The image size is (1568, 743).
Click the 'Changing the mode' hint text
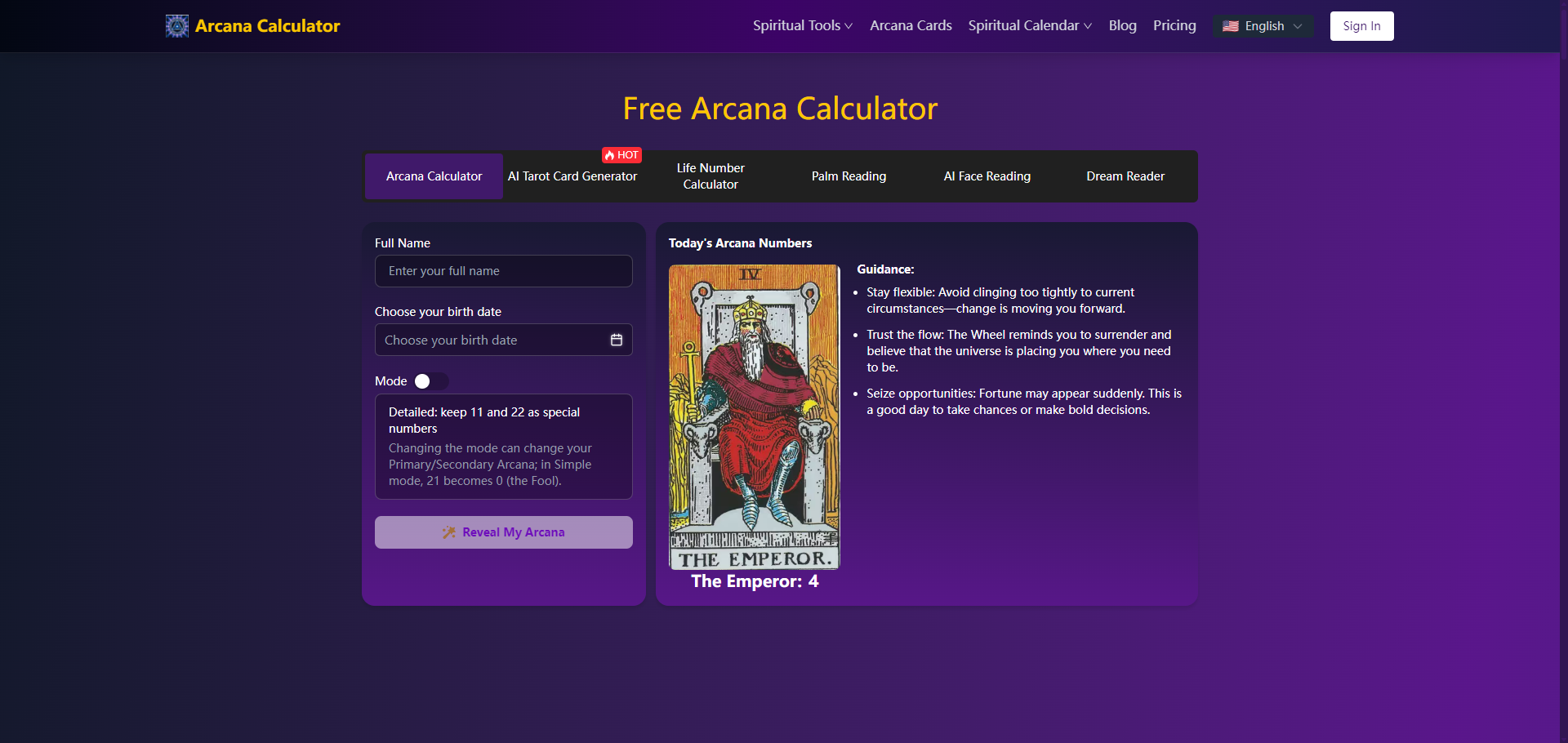(490, 465)
